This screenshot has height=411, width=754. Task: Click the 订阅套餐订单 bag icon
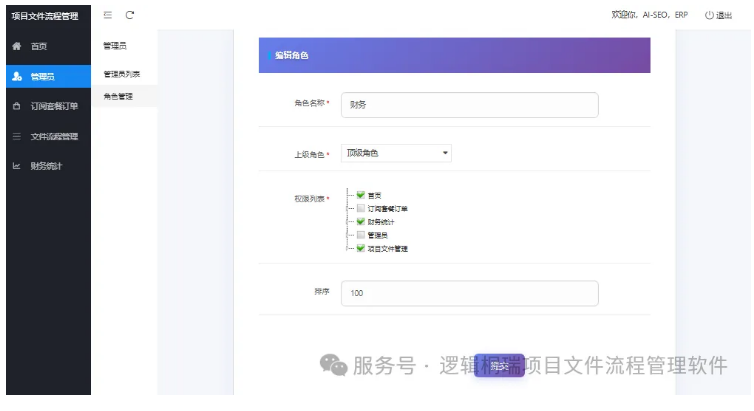click(x=17, y=106)
